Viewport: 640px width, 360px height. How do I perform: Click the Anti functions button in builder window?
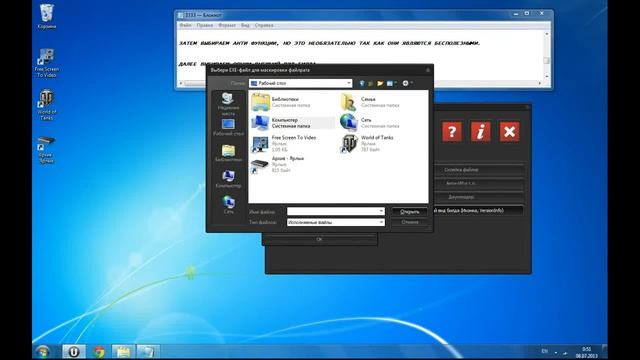click(x=461, y=184)
